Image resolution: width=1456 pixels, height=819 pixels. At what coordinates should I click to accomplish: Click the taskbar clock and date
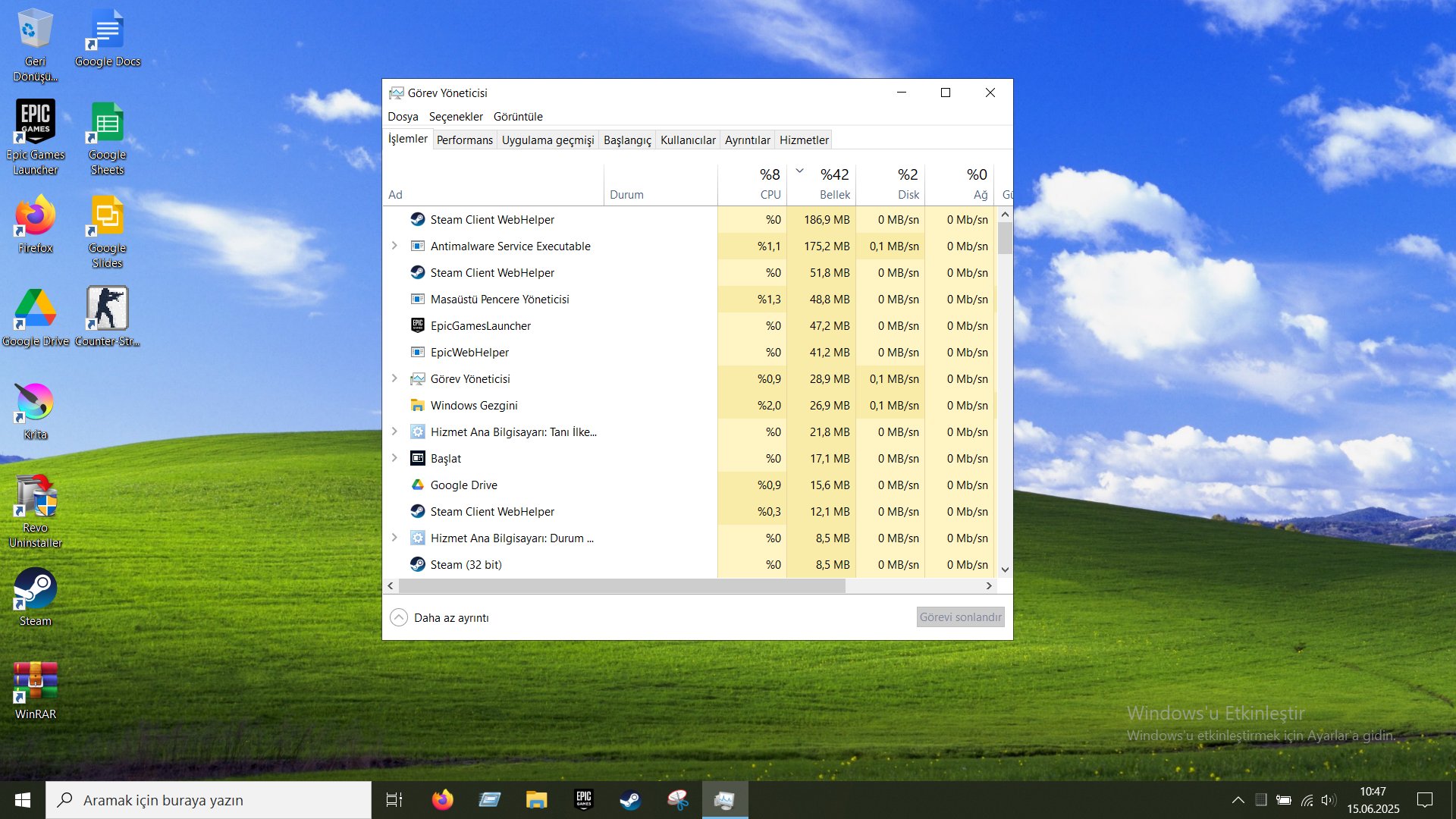(1373, 800)
